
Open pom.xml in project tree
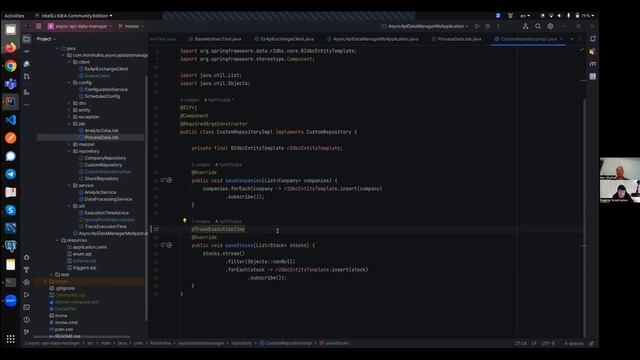(64, 329)
